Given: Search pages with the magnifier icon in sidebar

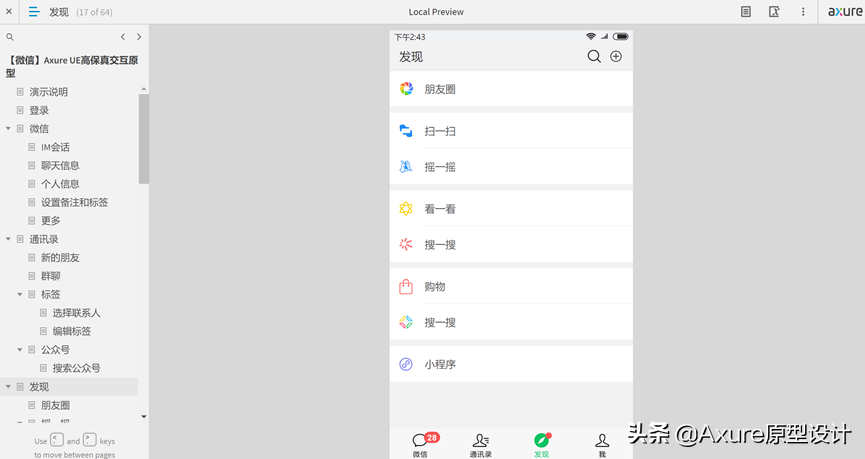Looking at the screenshot, I should coord(10,37).
